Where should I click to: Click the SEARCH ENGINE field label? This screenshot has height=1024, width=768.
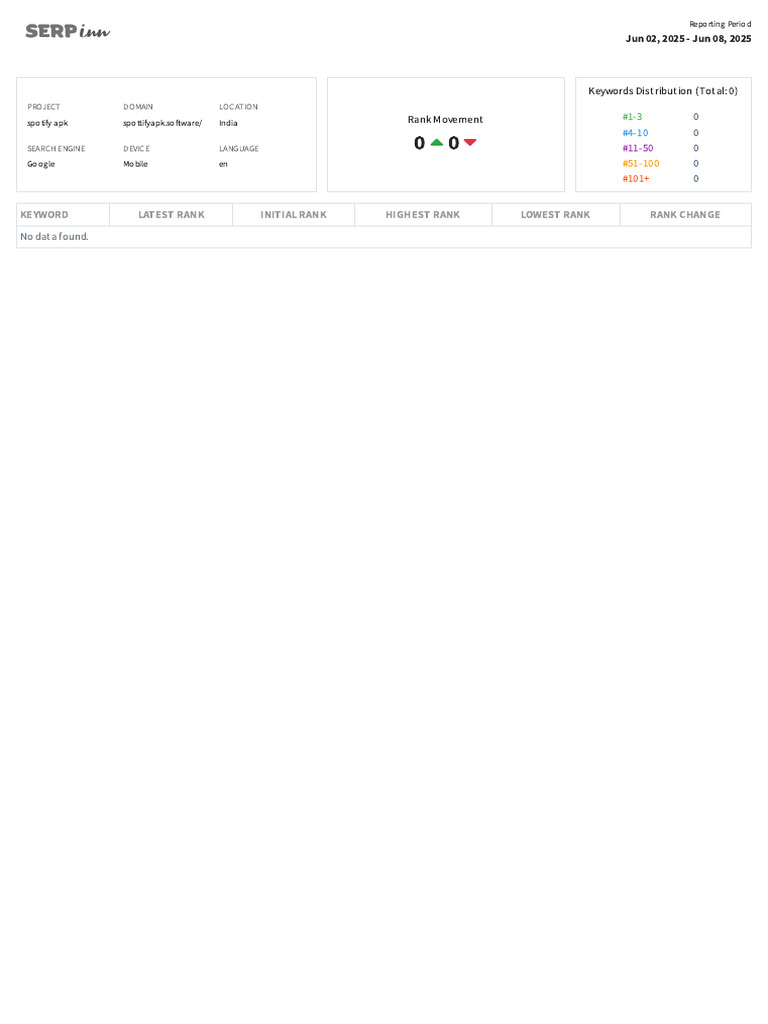click(56, 148)
